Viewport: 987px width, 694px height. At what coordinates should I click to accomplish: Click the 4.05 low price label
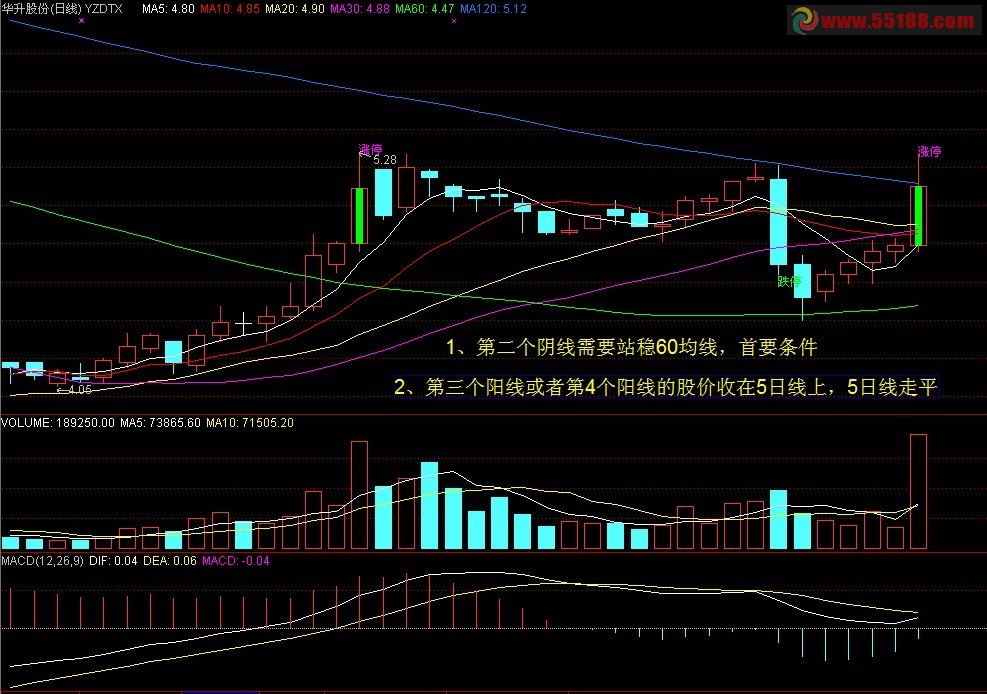coord(79,389)
